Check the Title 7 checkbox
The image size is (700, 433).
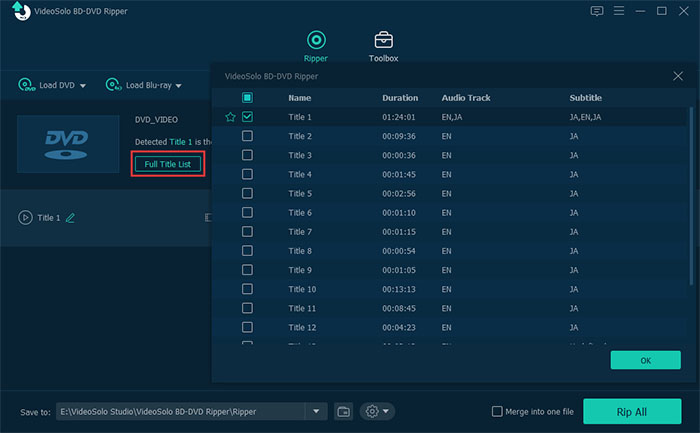pyautogui.click(x=247, y=232)
